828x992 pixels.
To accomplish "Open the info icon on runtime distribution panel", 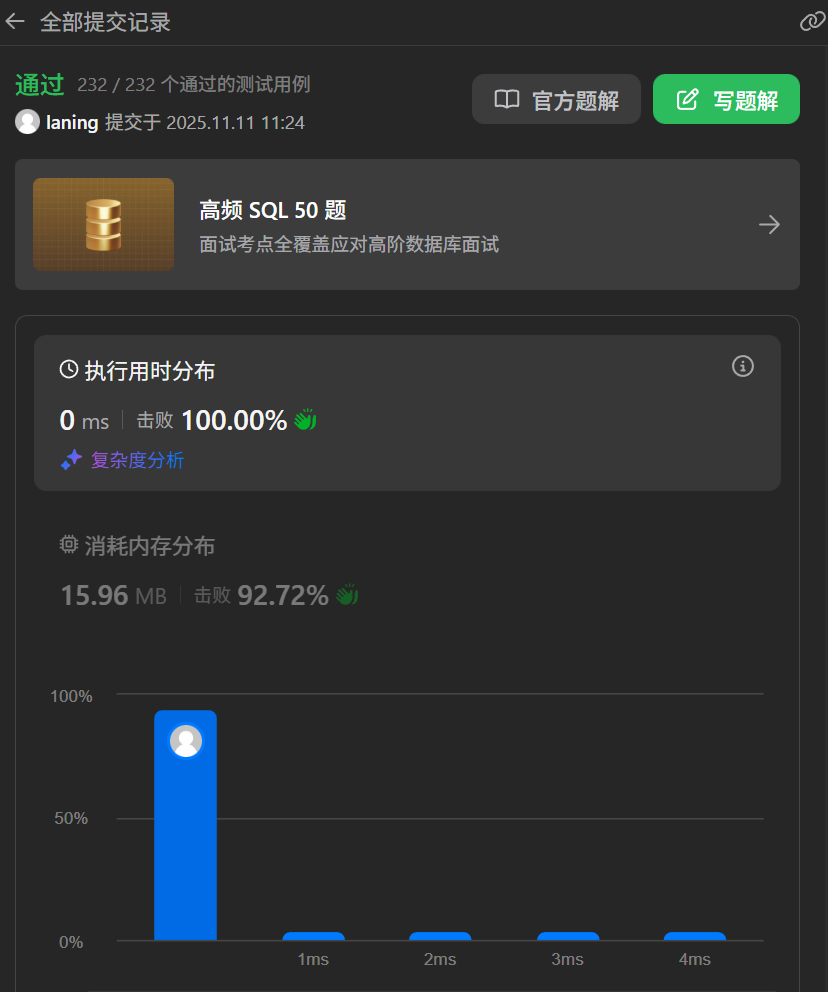I will click(x=742, y=366).
